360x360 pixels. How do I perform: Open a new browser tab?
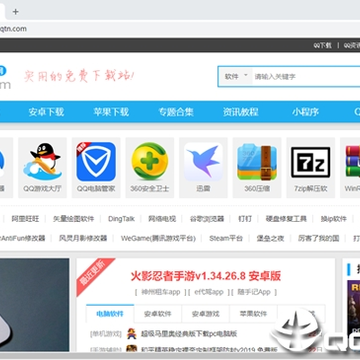pyautogui.click(x=15, y=12)
